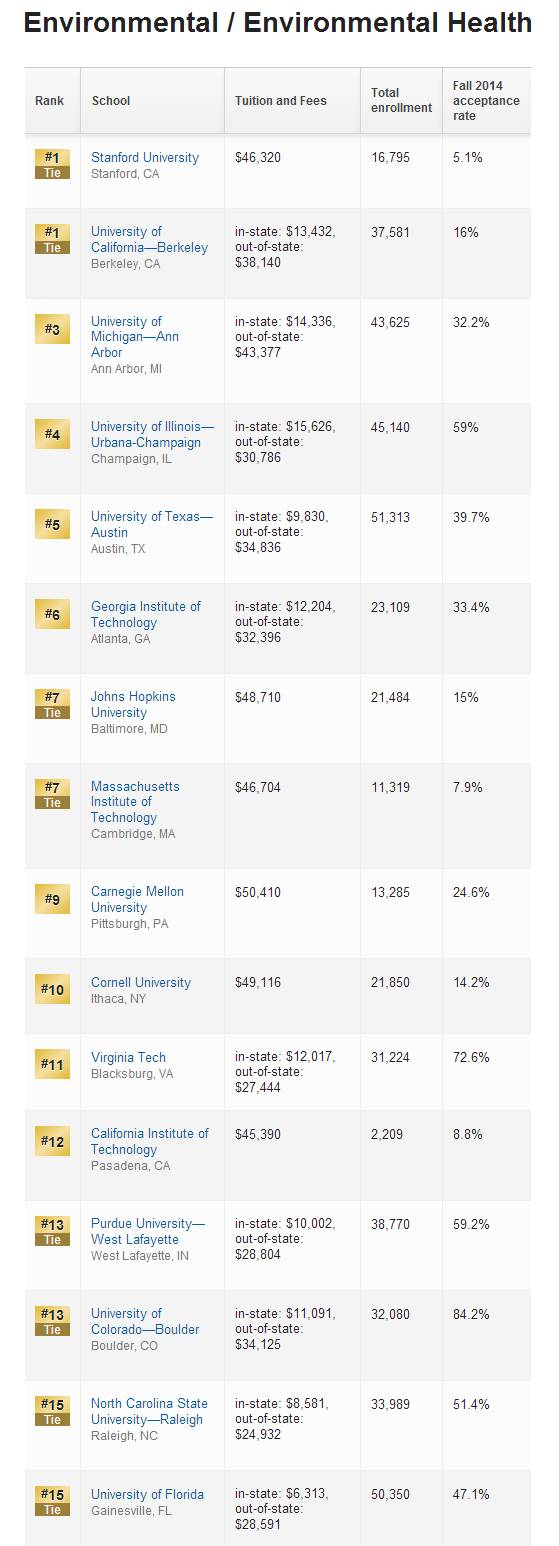Open the University of Florida link
Screen dimensions: 559x1546
(x=147, y=1495)
